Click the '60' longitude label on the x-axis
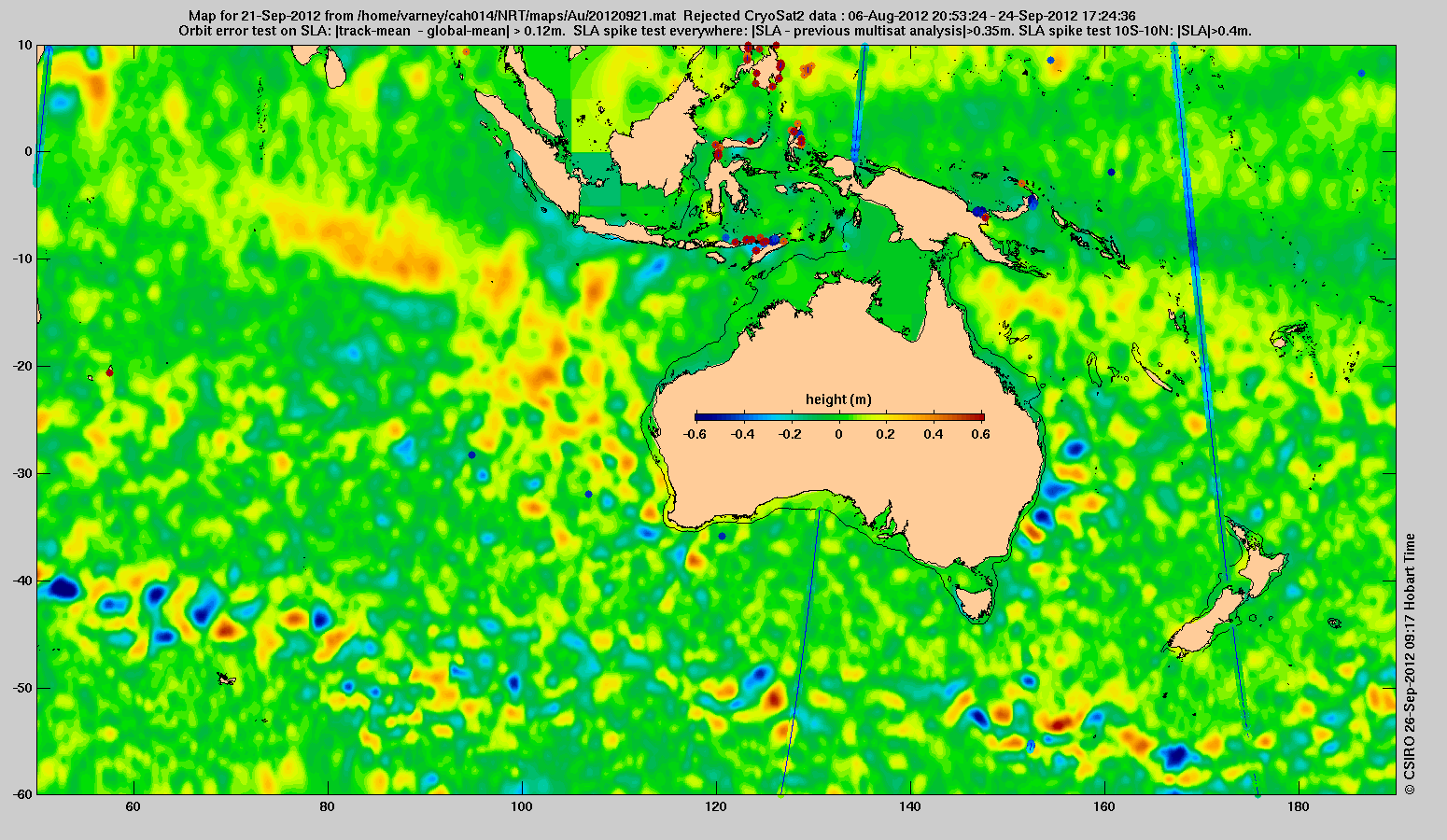The width and height of the screenshot is (1447, 840). tap(133, 807)
